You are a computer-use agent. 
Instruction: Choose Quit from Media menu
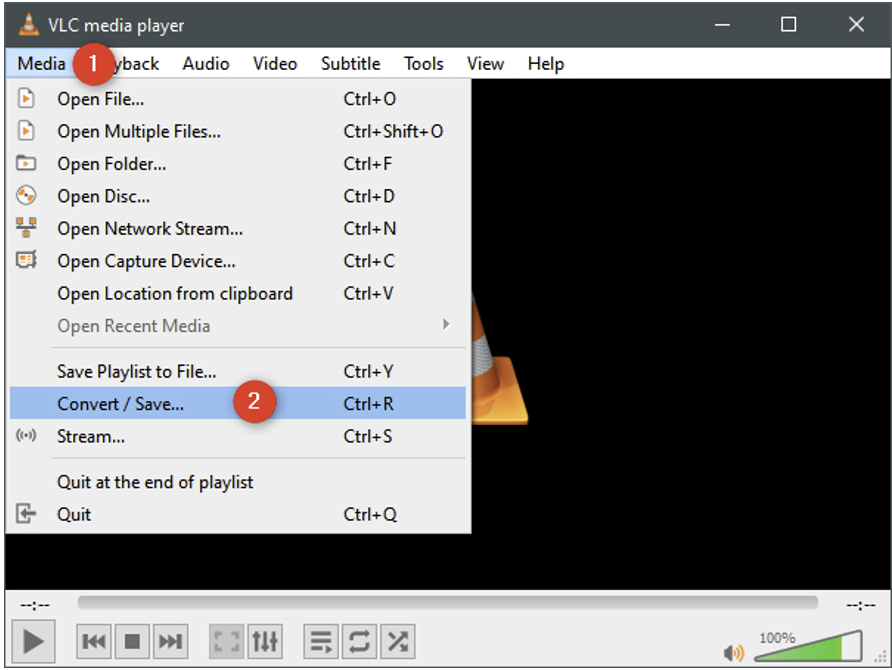238,514
